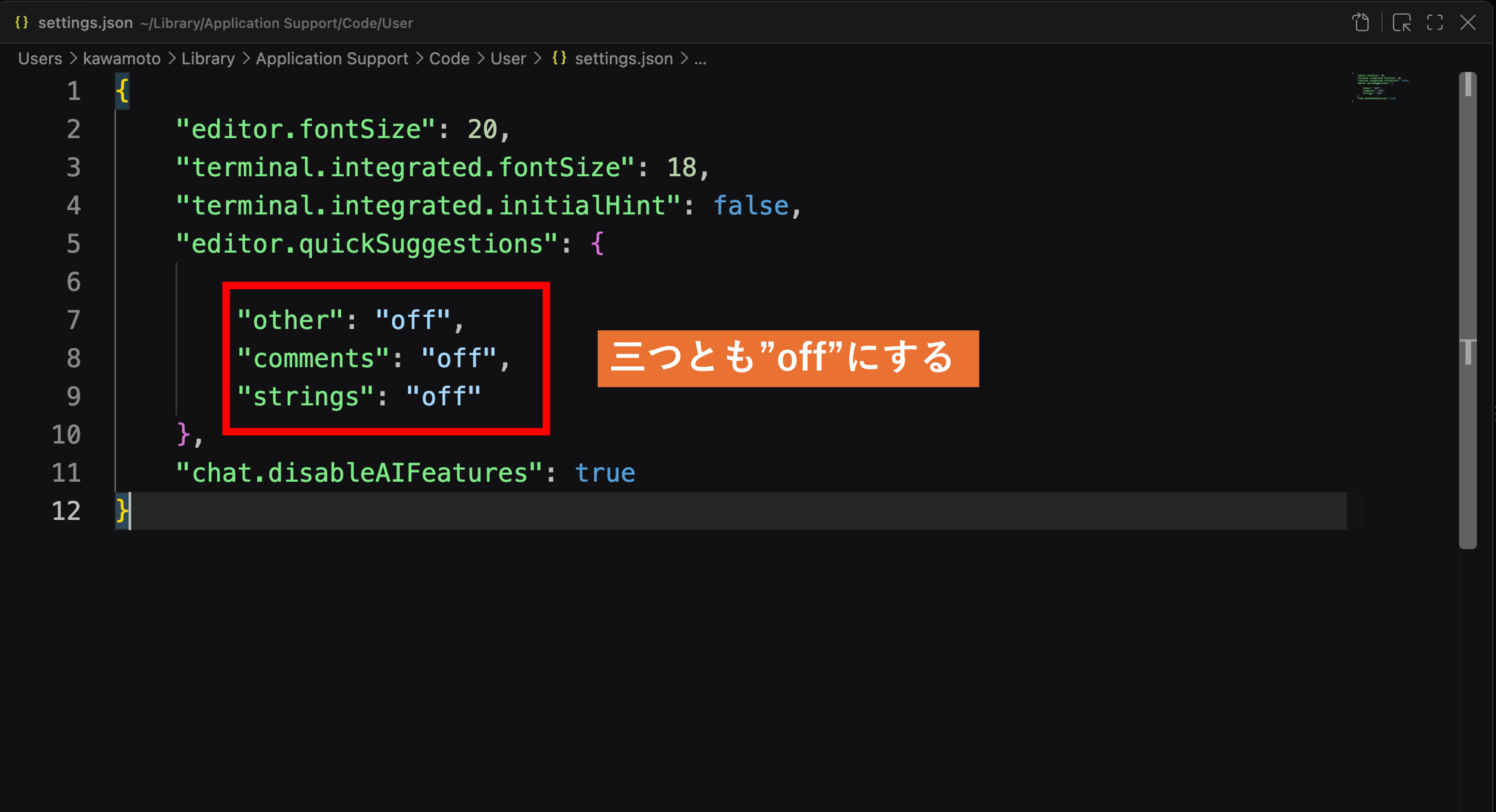Open the Library breadcrumb
The image size is (1496, 812).
208,58
